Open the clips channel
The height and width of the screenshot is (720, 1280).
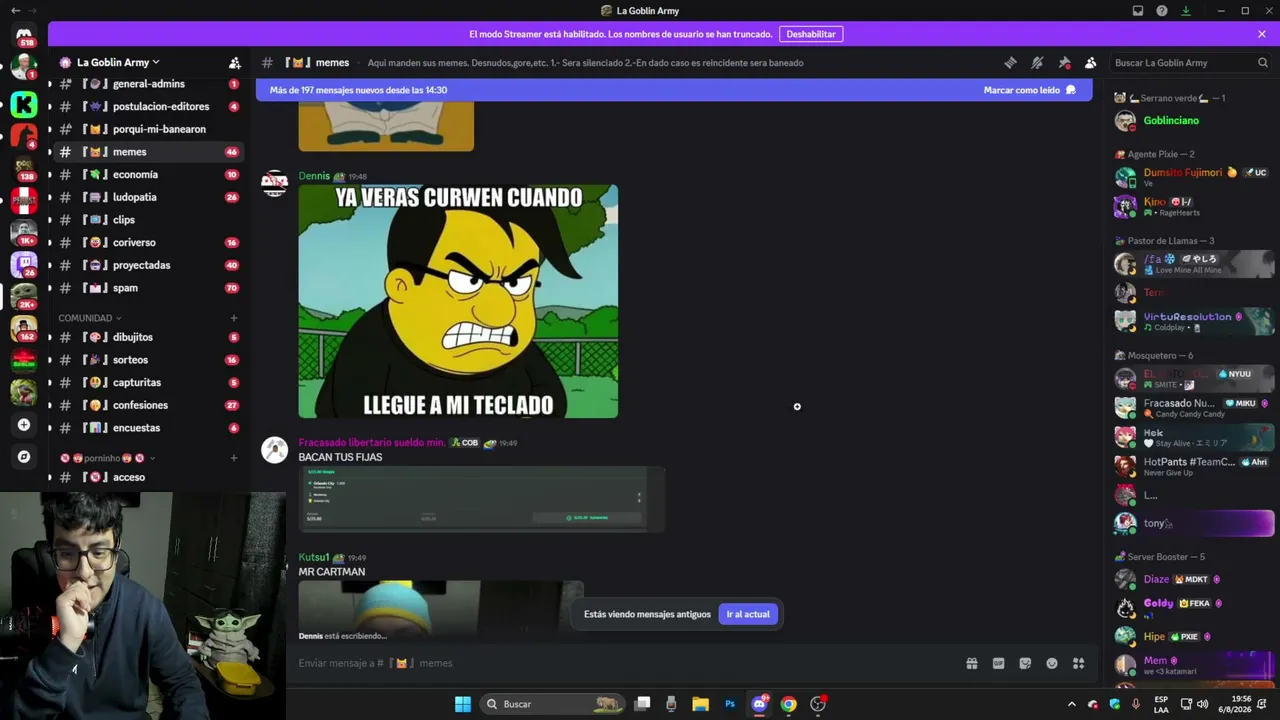[x=148, y=220]
